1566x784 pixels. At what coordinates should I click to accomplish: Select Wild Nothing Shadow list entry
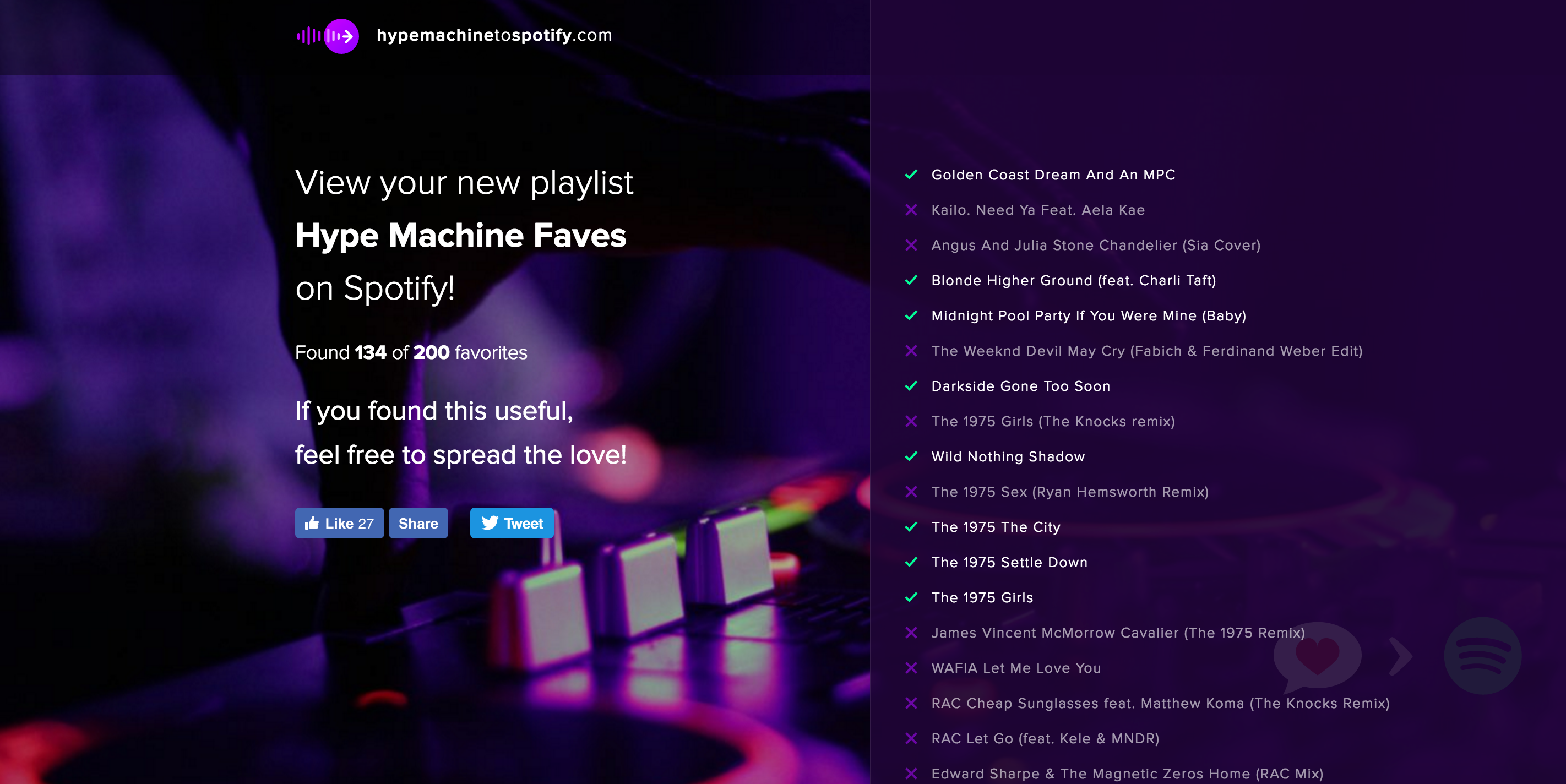(1007, 457)
